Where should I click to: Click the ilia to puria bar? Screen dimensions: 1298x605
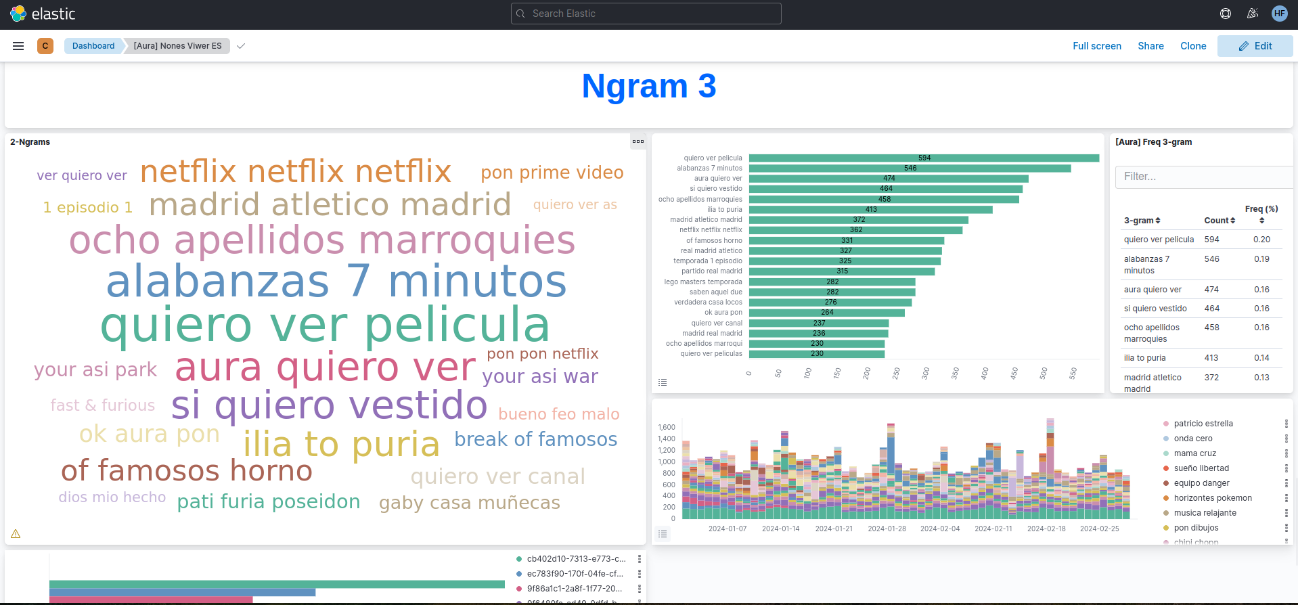[871, 209]
